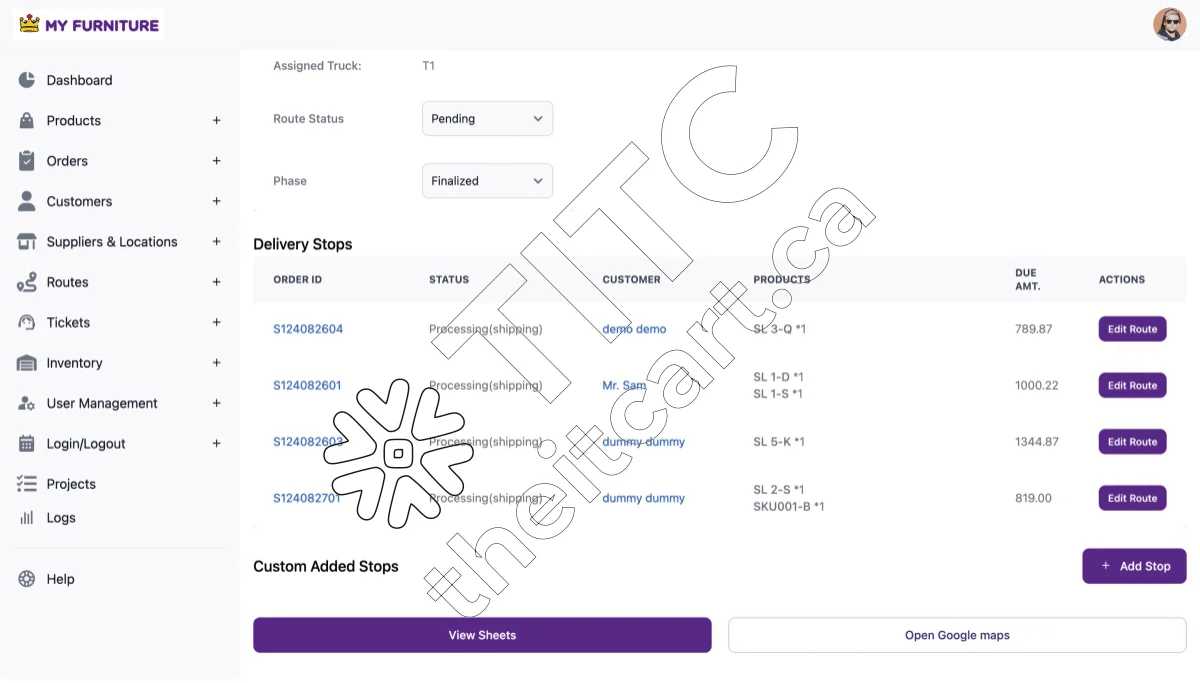The height and width of the screenshot is (683, 1200).
Task: Click the Dashboard pie chart icon
Action: [27, 80]
